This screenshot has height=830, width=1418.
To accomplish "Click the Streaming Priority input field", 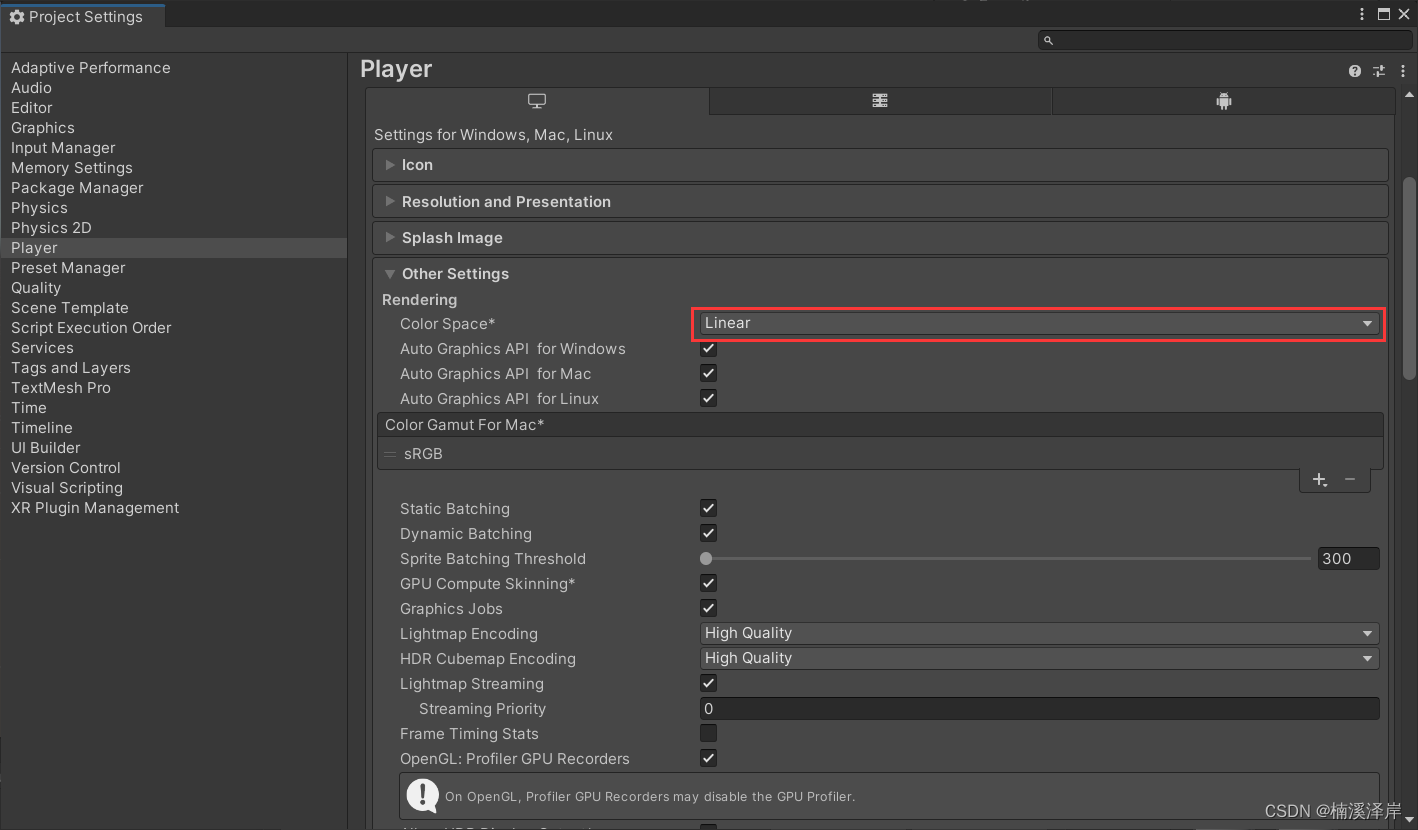I will coord(1039,708).
